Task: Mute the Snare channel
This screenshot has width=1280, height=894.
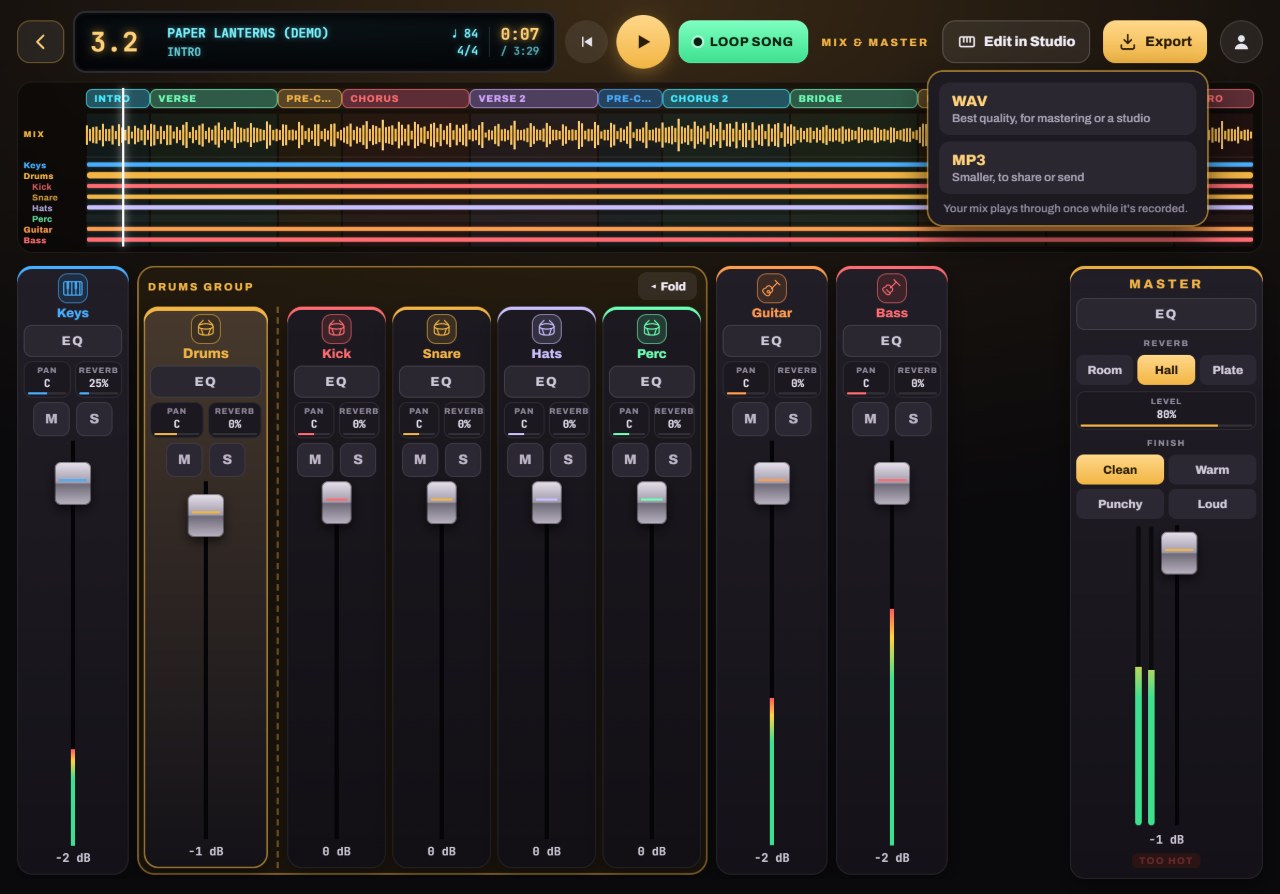Action: pos(420,460)
